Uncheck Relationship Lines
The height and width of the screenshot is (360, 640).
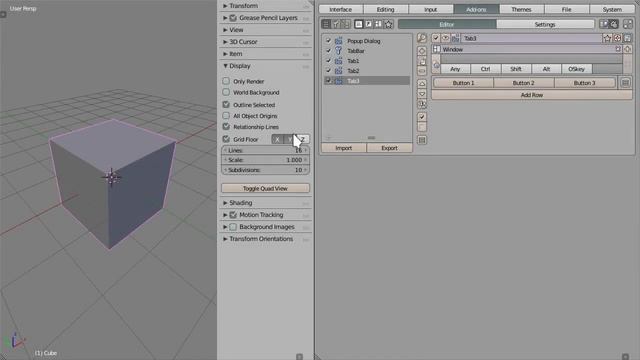tap(226, 127)
